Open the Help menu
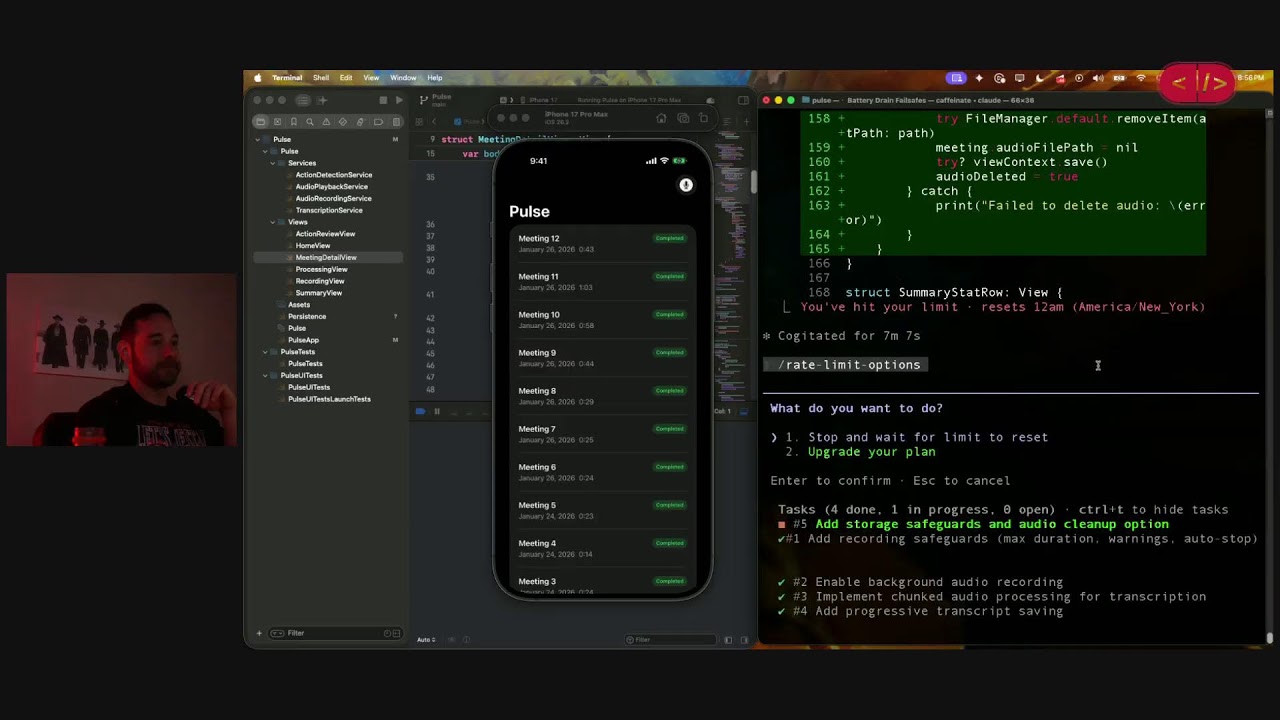 (x=435, y=78)
